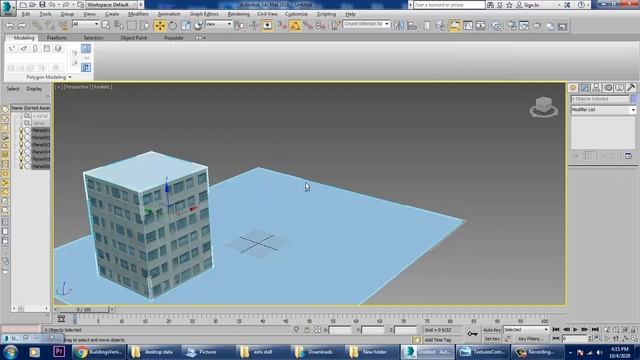Click the Play Animation button
This screenshot has width=640, height=360.
(576, 329)
